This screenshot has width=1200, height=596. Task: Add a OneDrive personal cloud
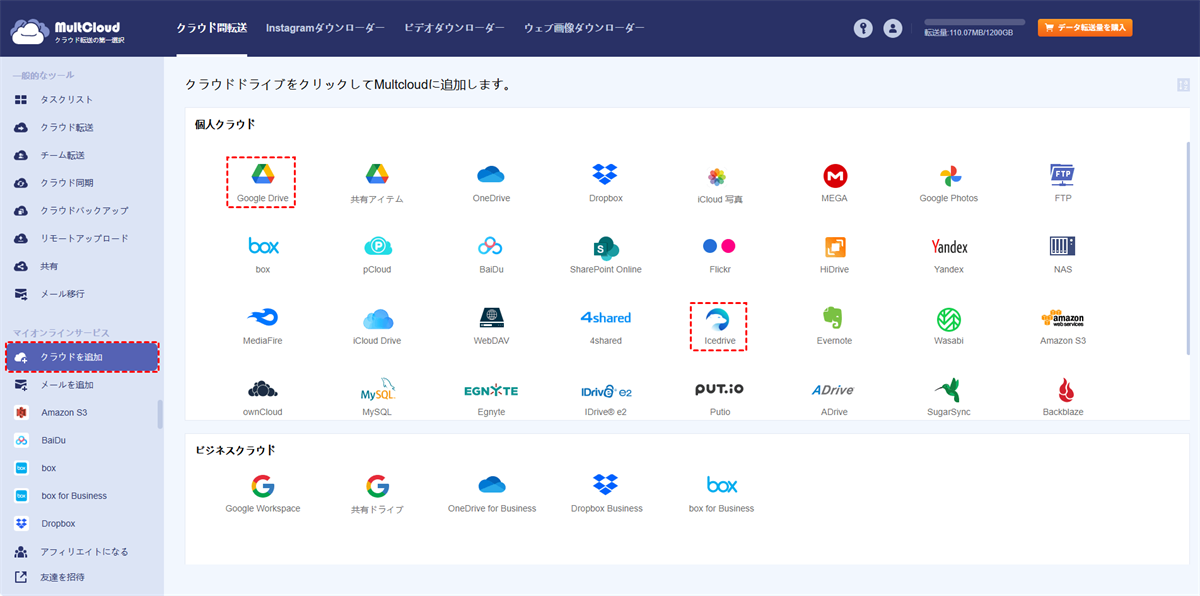tap(491, 183)
